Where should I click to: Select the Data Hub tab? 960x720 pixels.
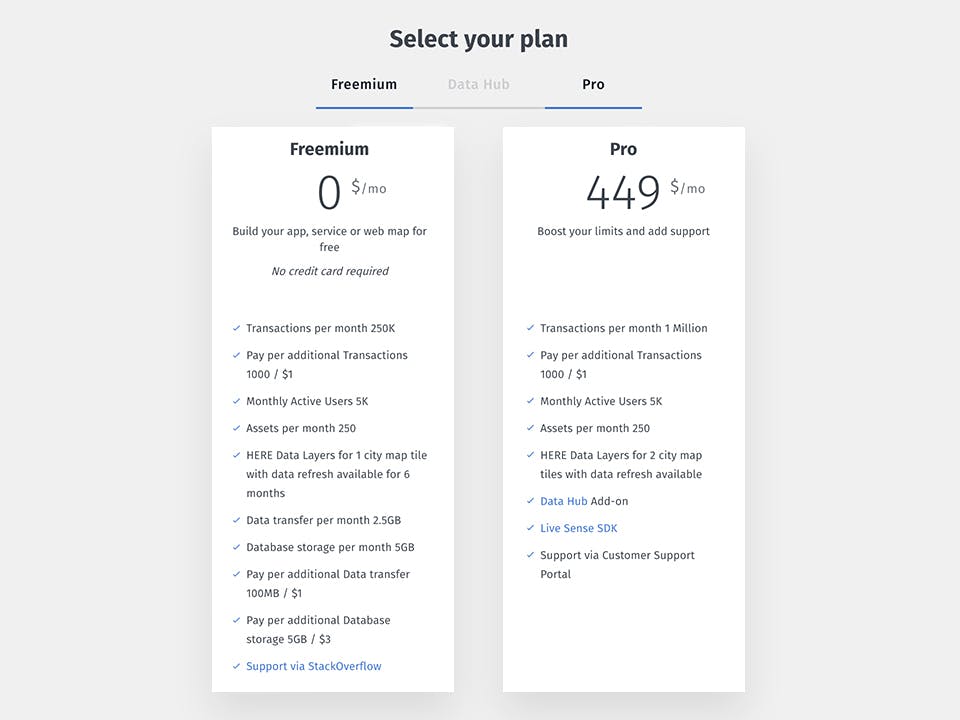tap(478, 84)
